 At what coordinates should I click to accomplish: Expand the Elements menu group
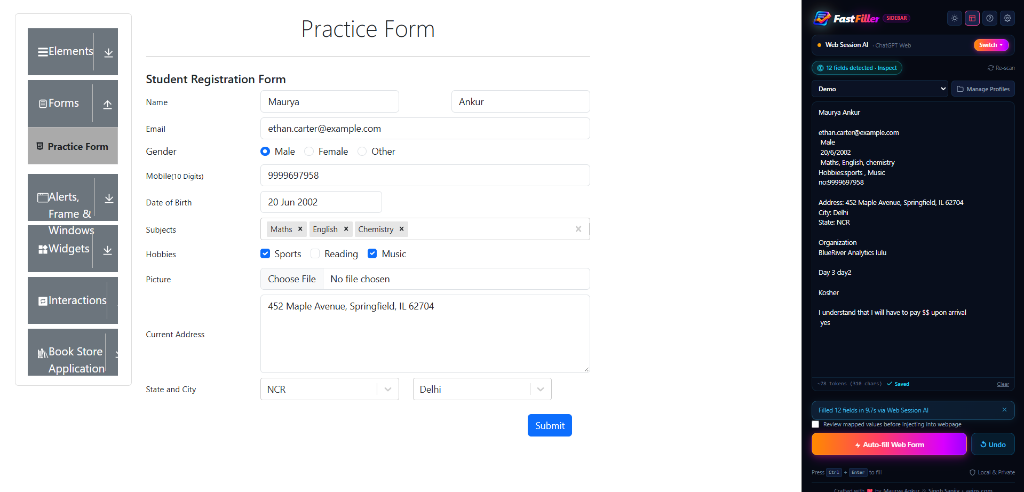(72, 52)
